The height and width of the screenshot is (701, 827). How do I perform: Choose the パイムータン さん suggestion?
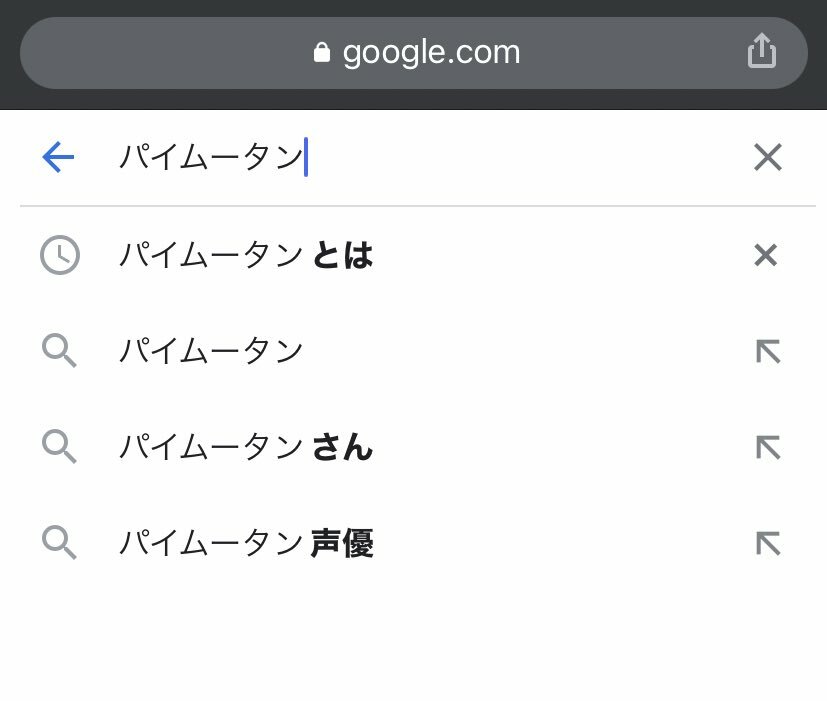(x=246, y=447)
